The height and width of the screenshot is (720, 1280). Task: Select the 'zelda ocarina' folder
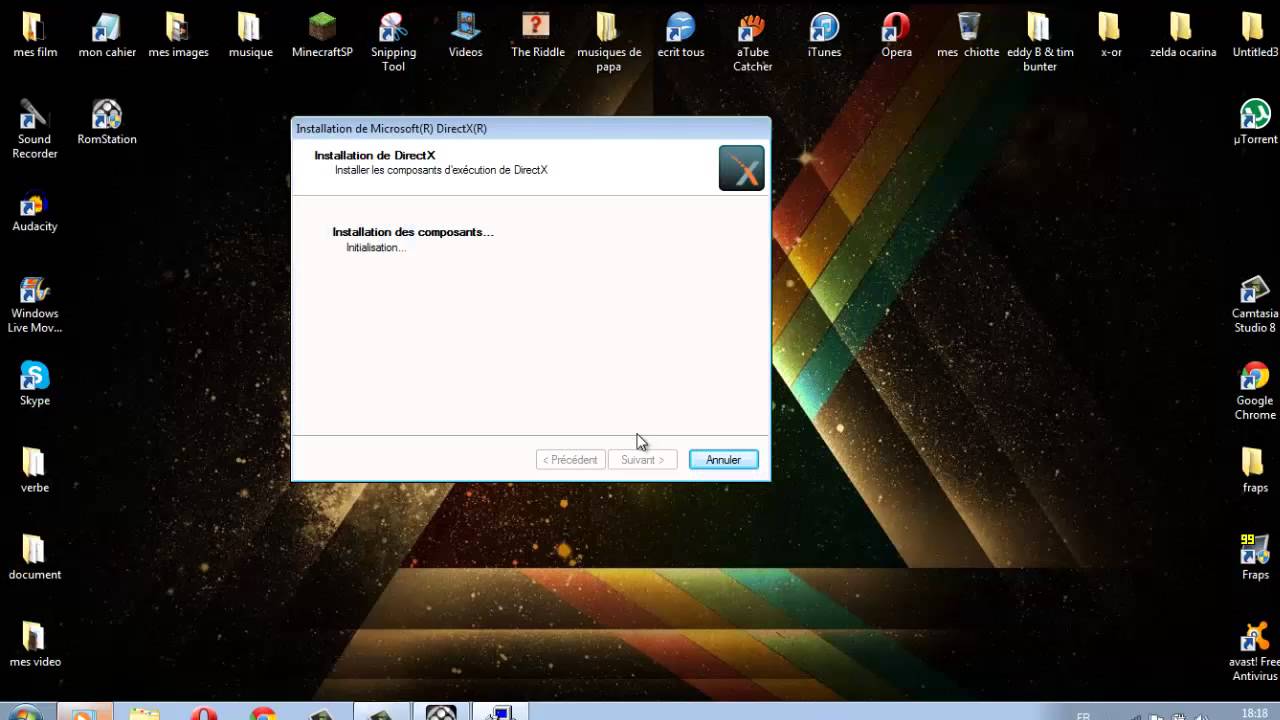(1183, 34)
